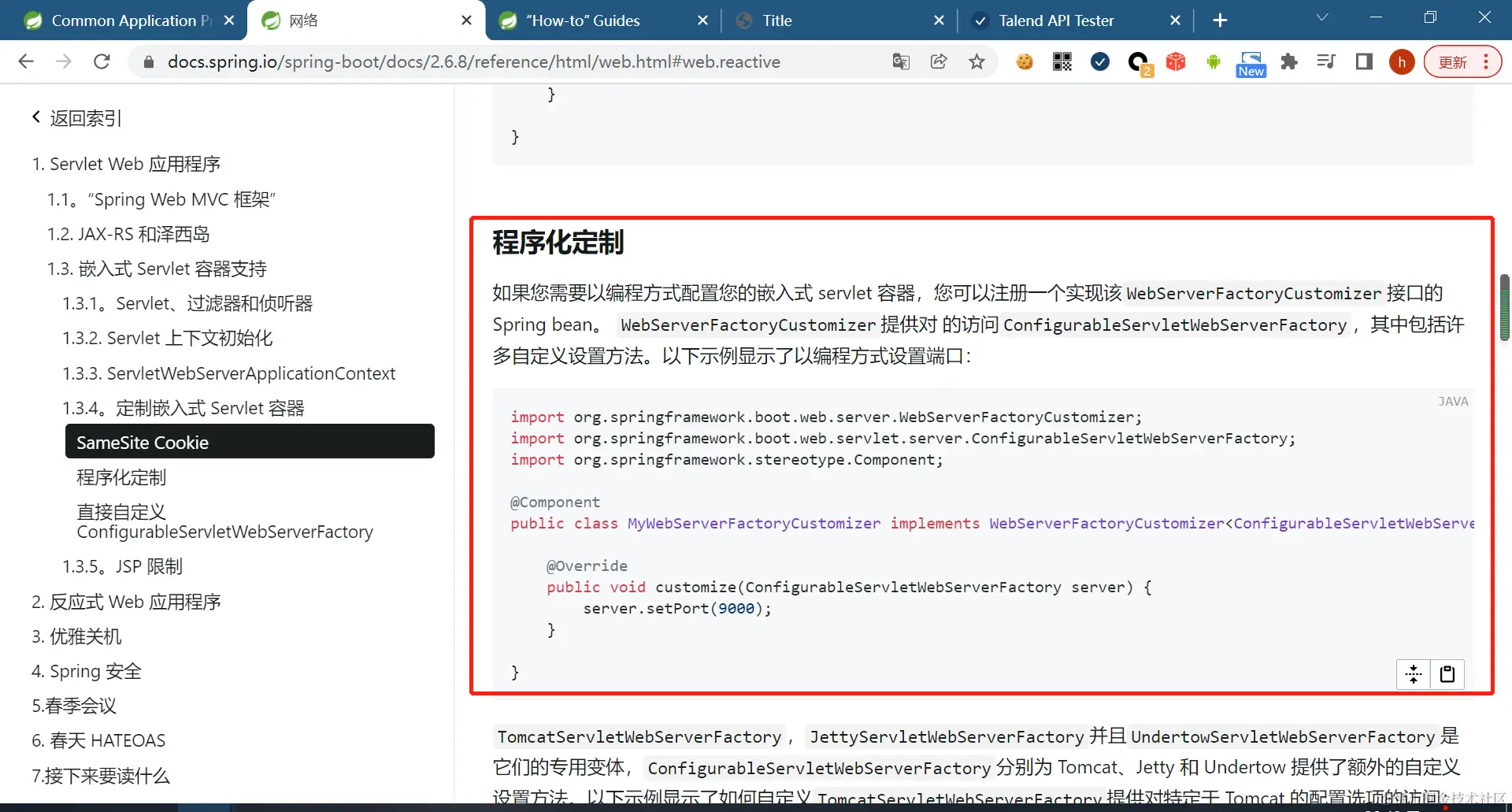Open 1.2. JAX-RS 和泽西岛 section

[128, 234]
